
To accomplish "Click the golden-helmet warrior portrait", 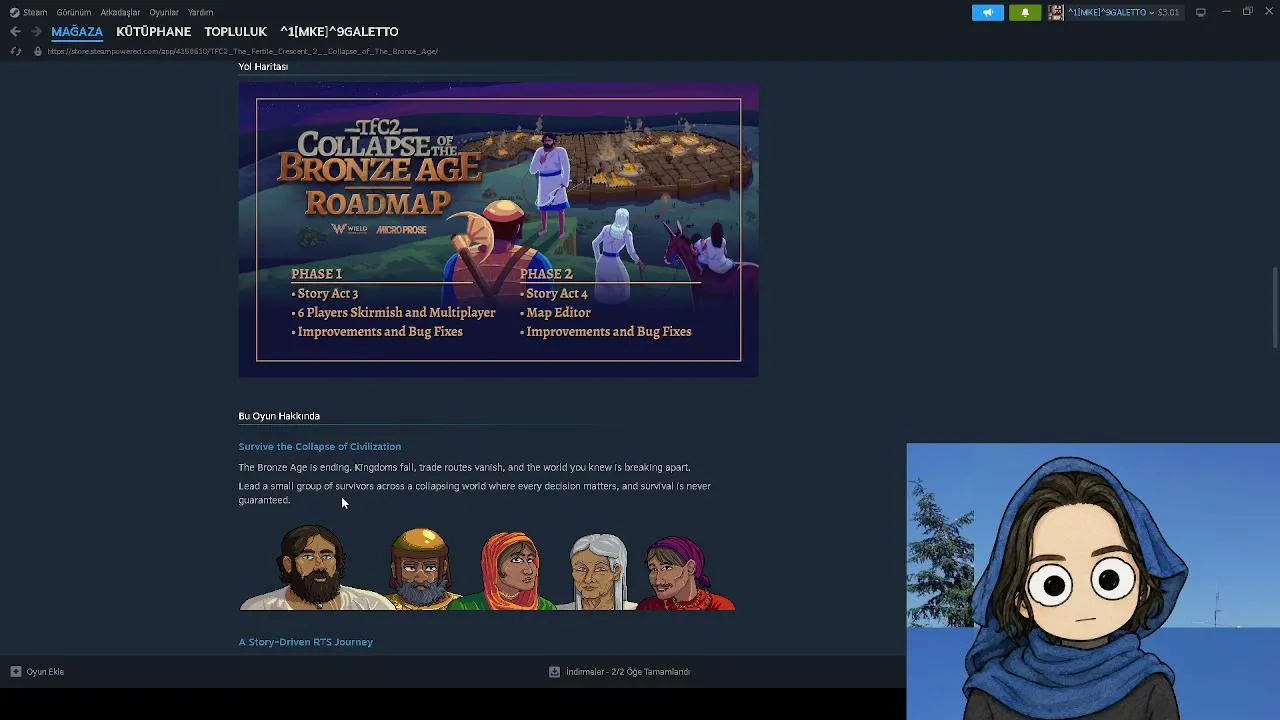I will click(x=420, y=569).
